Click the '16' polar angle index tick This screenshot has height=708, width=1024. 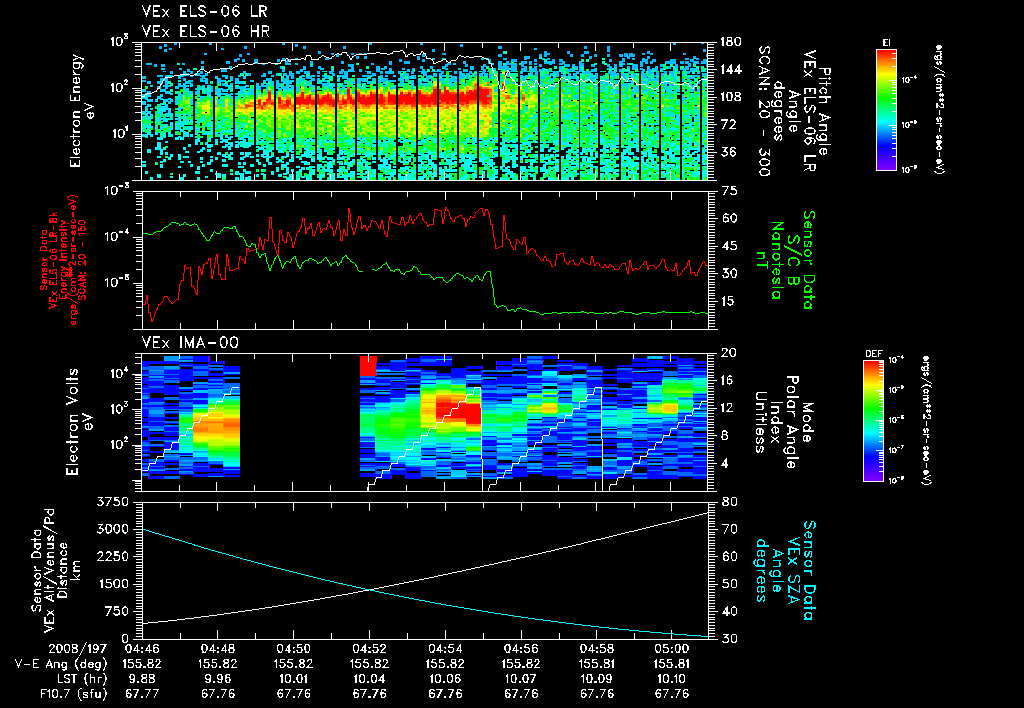pos(728,380)
